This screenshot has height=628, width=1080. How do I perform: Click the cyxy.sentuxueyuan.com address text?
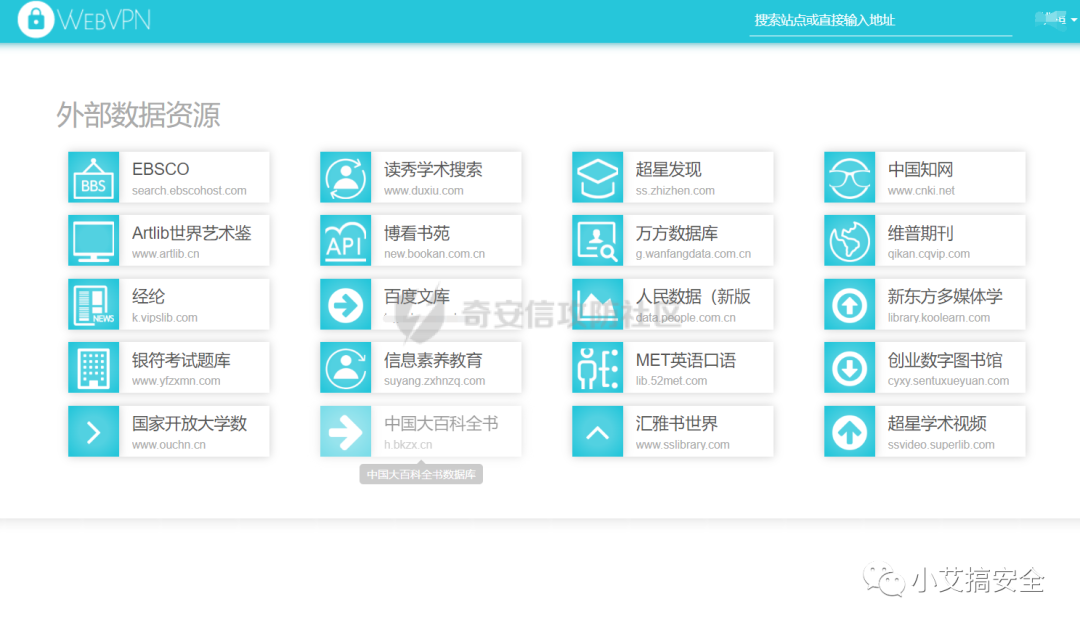coord(948,381)
